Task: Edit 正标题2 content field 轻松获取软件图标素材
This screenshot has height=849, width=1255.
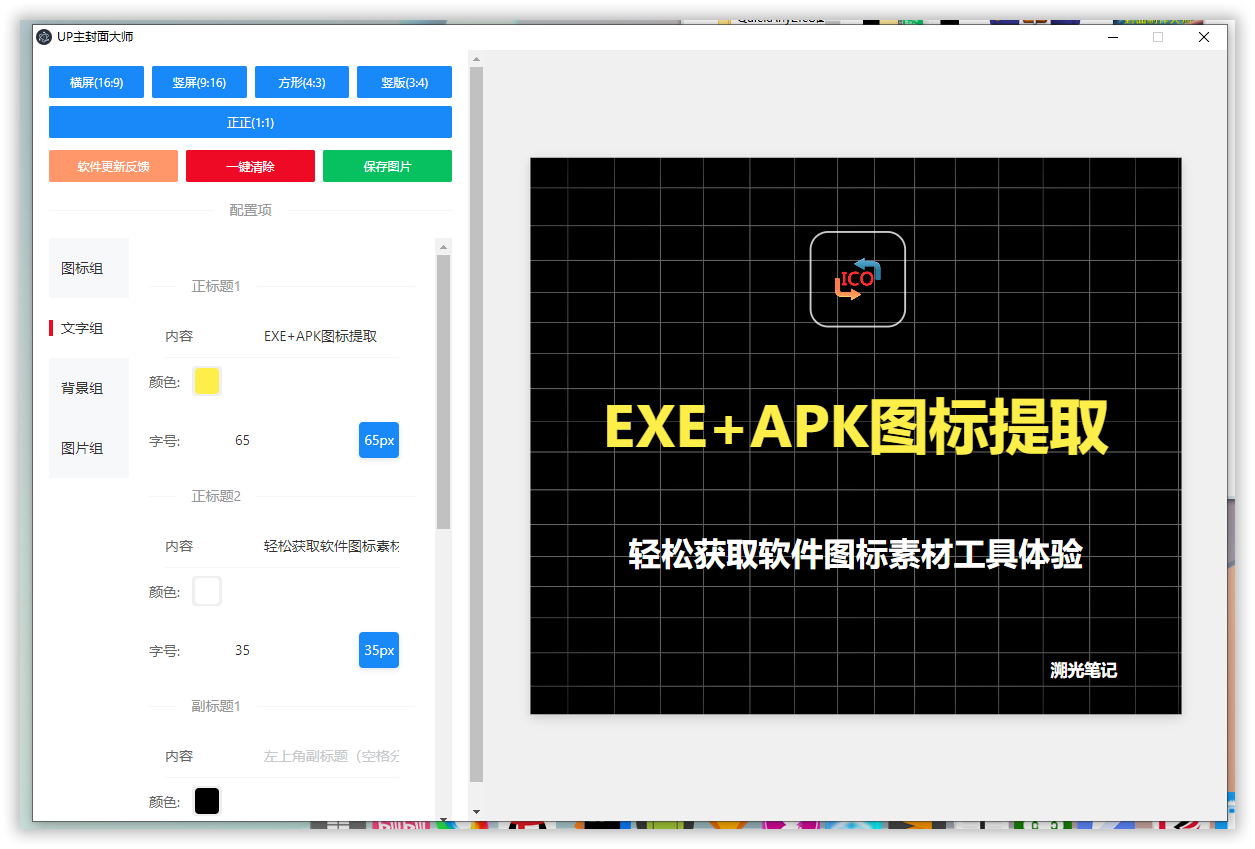Action: [x=331, y=546]
